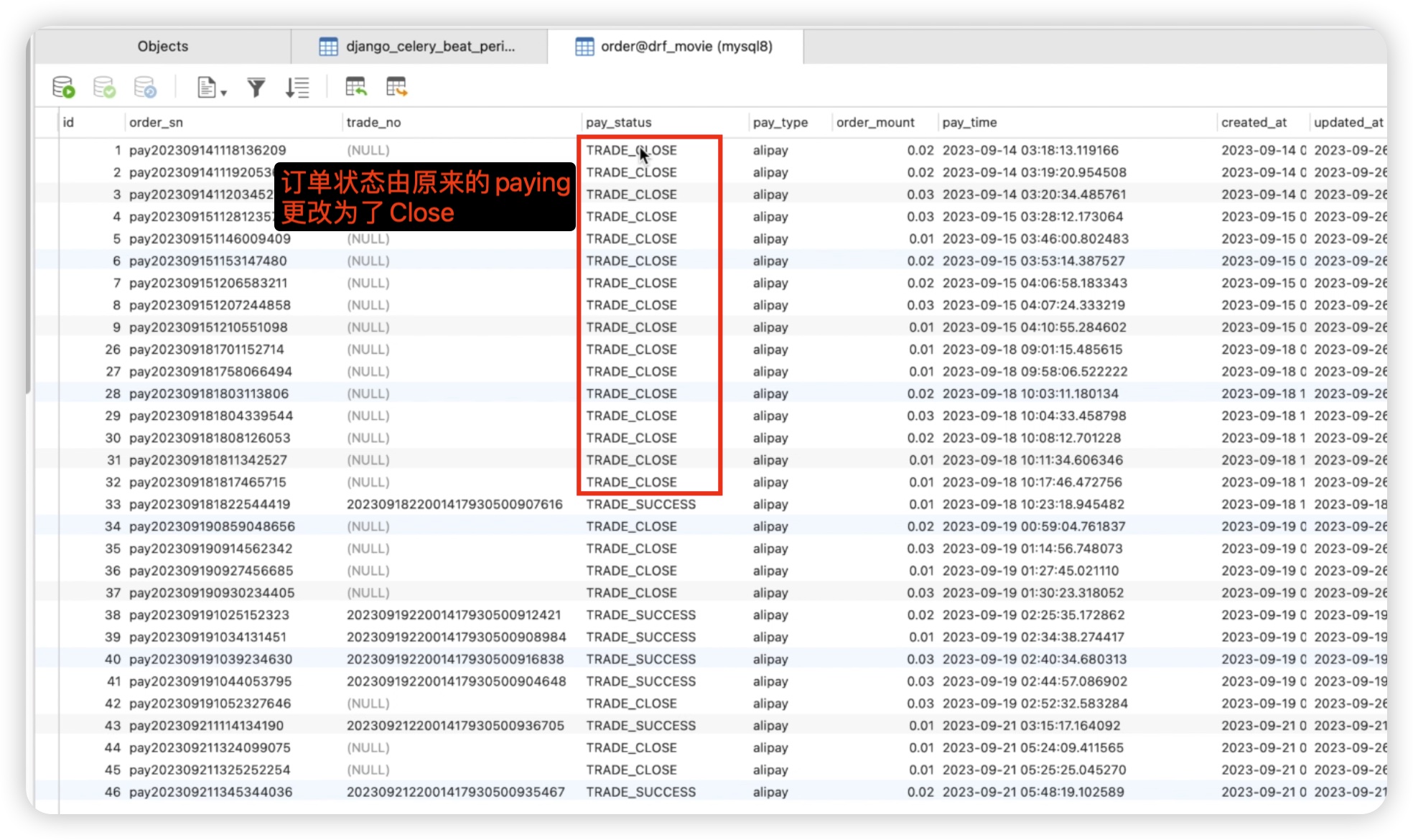Select id cell 26

(113, 349)
